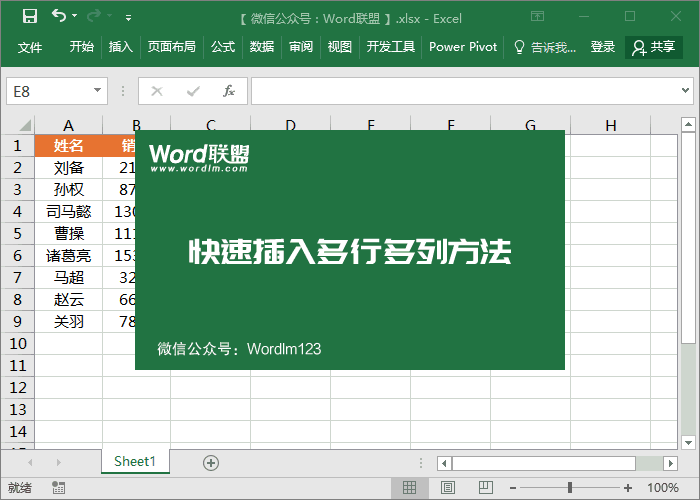
Task: Click the 共享 share button
Action: (653, 47)
